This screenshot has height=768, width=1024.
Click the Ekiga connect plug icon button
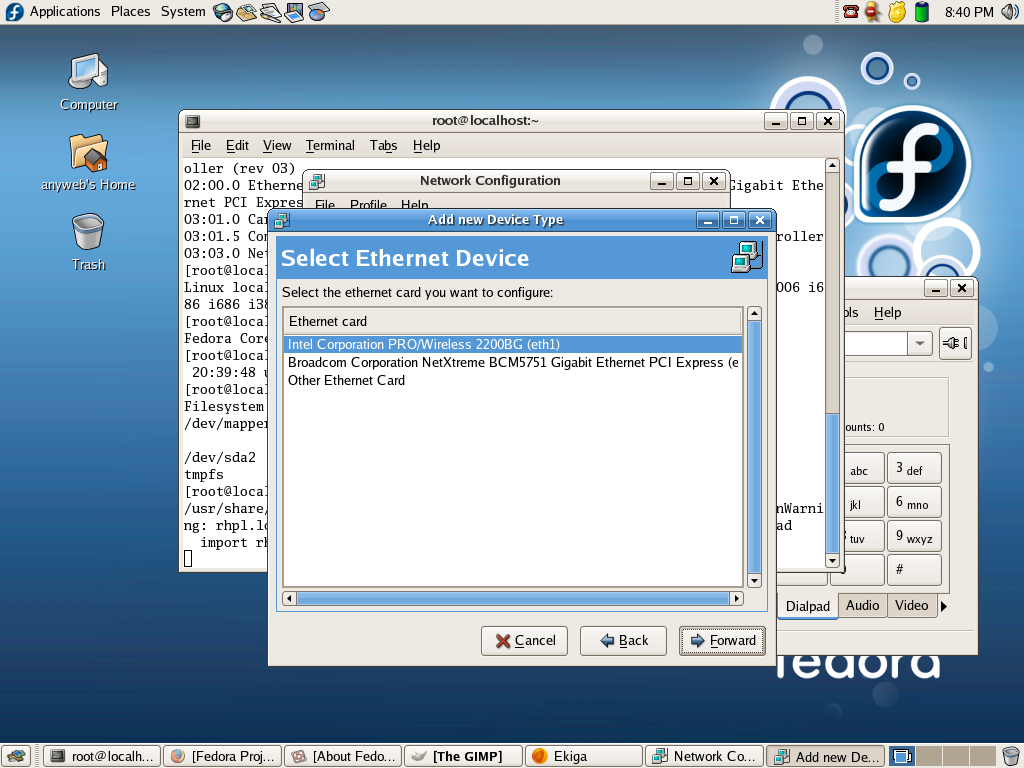point(955,344)
